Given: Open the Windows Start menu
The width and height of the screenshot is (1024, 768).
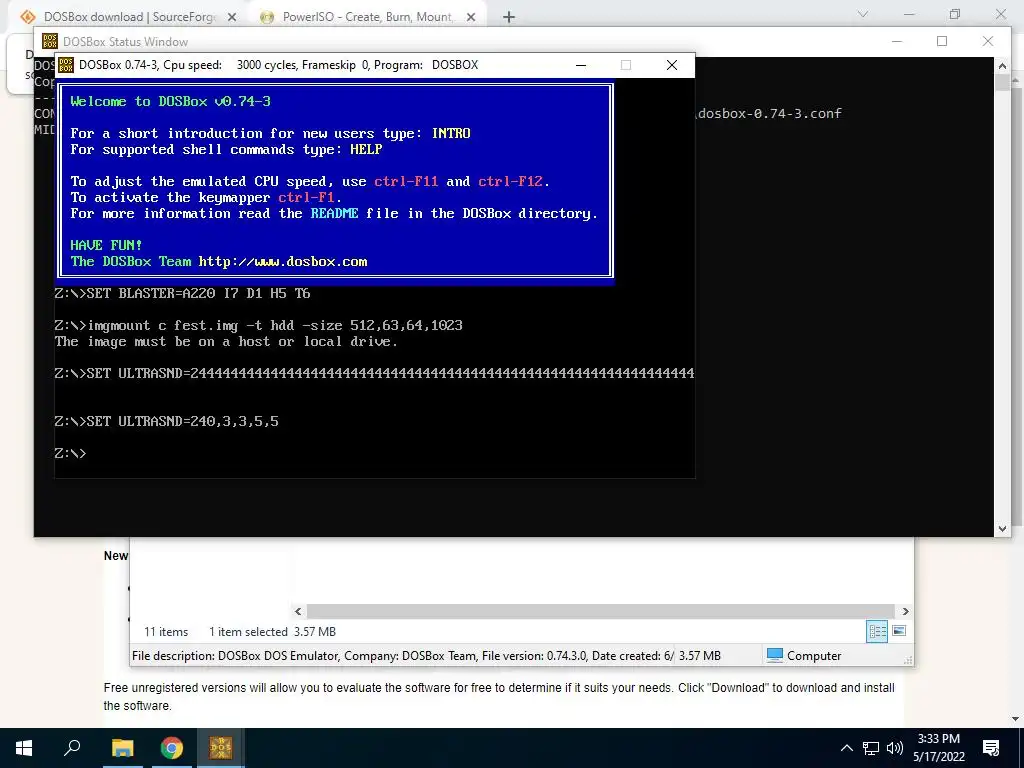Looking at the screenshot, I should [x=24, y=748].
